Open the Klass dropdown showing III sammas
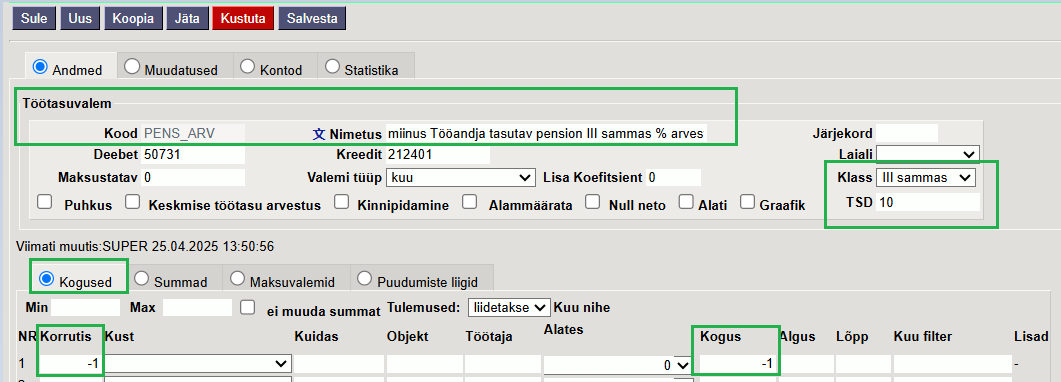 coord(926,178)
